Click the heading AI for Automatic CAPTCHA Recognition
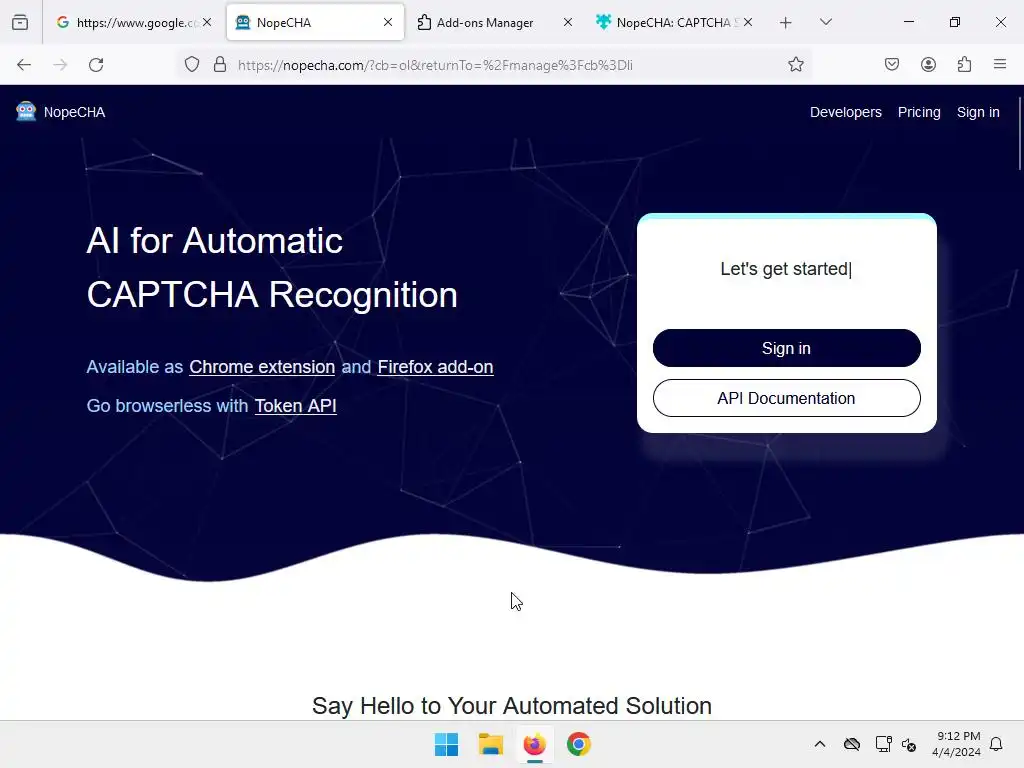 point(272,267)
